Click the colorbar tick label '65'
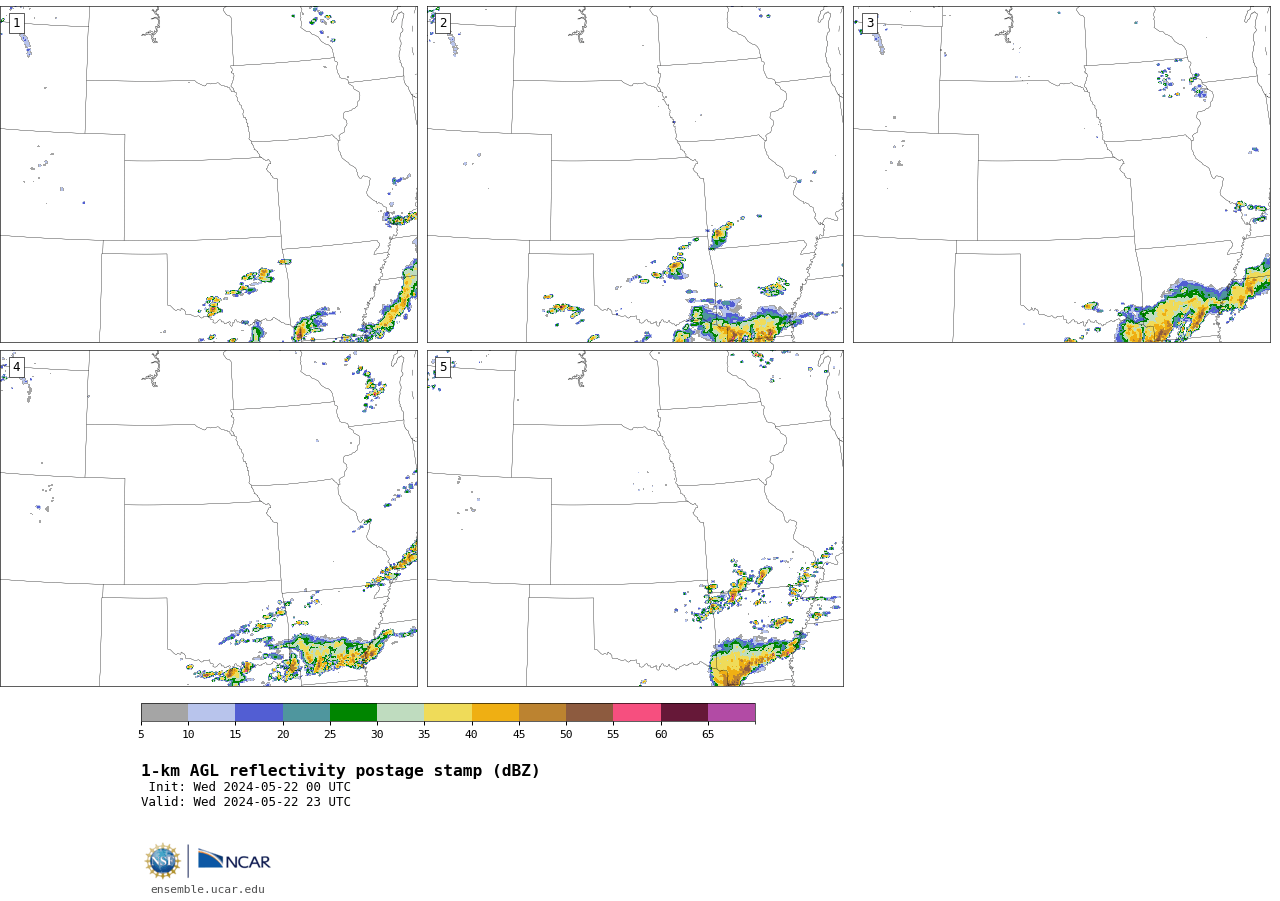 (x=708, y=734)
